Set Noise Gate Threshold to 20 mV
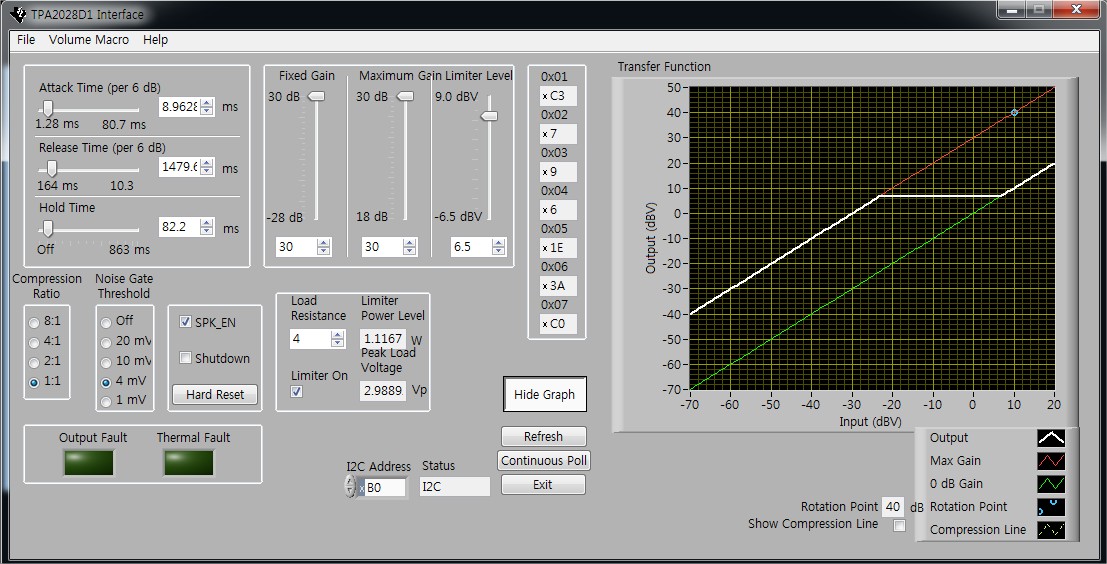This screenshot has height=564, width=1107. (106, 342)
